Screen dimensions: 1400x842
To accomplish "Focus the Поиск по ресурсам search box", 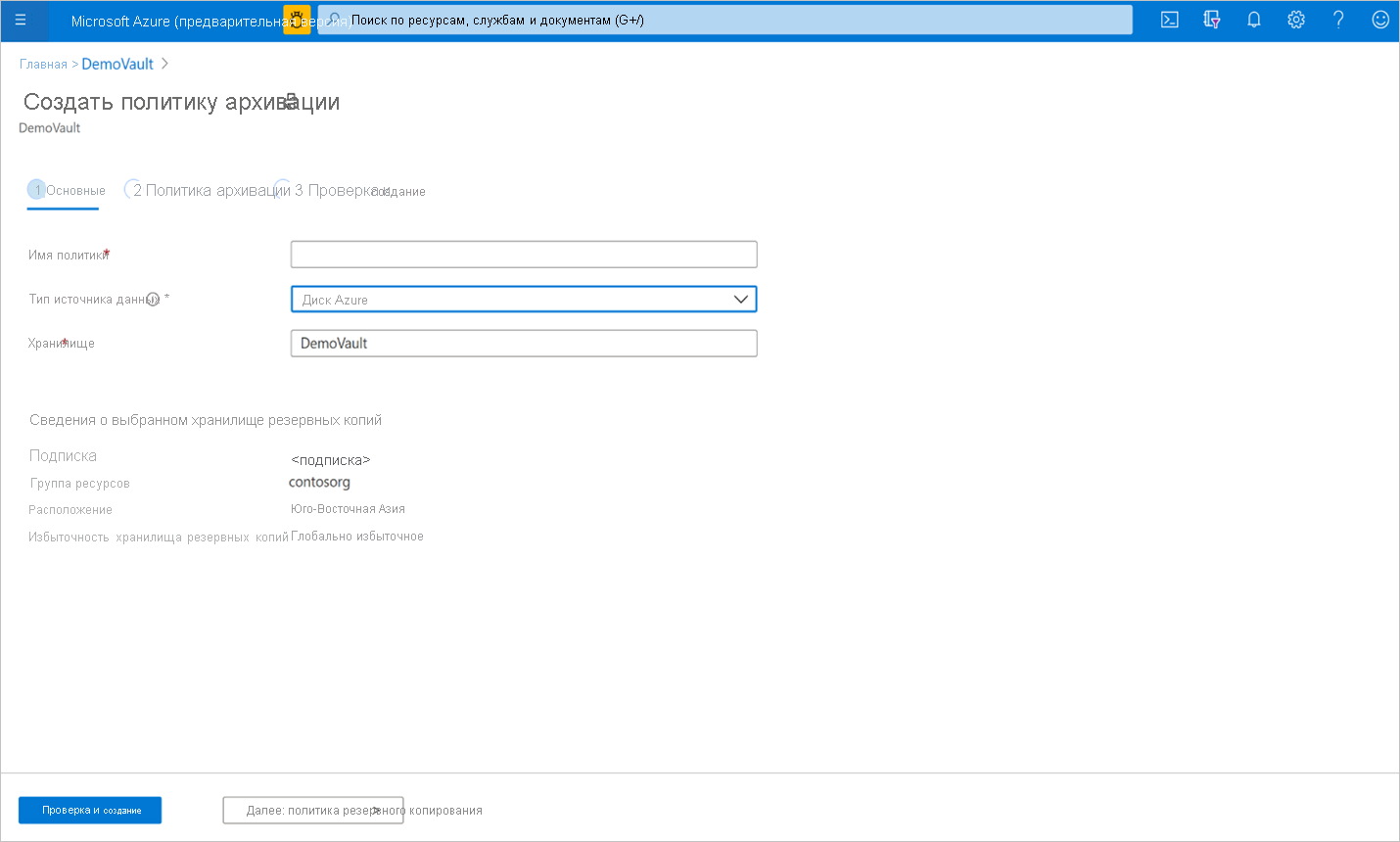I will [724, 20].
